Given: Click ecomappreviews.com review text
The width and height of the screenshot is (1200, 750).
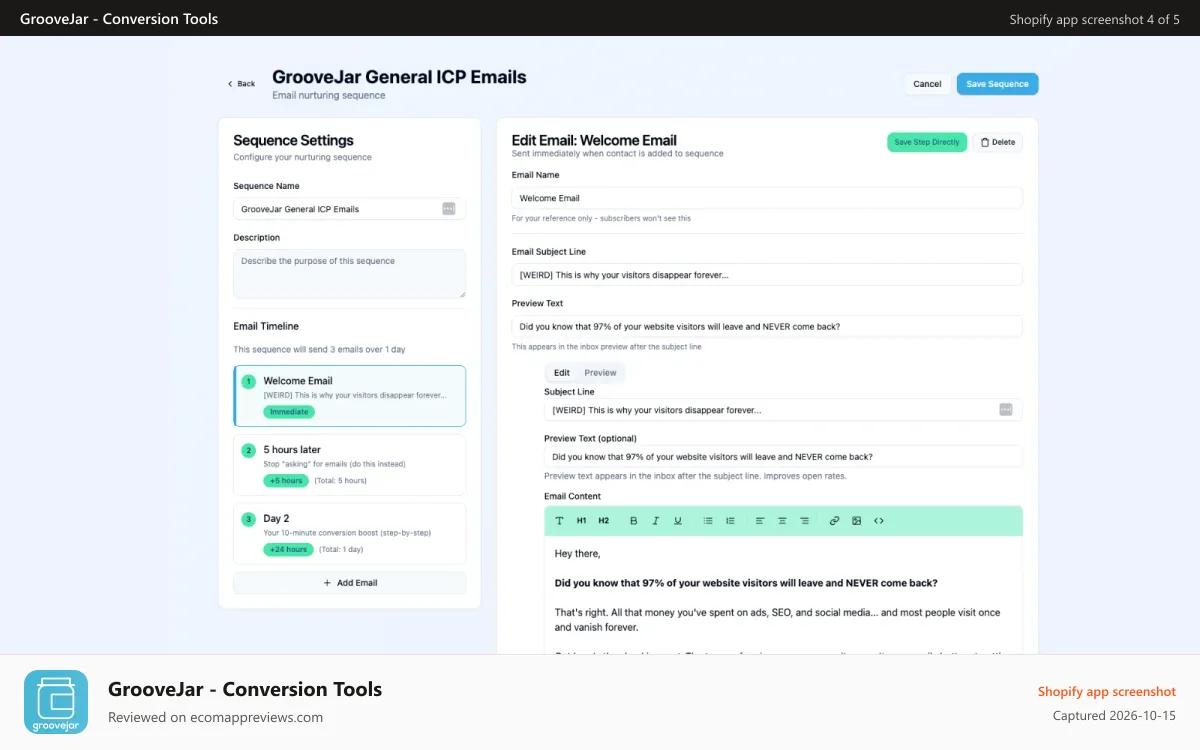Looking at the screenshot, I should (x=215, y=717).
